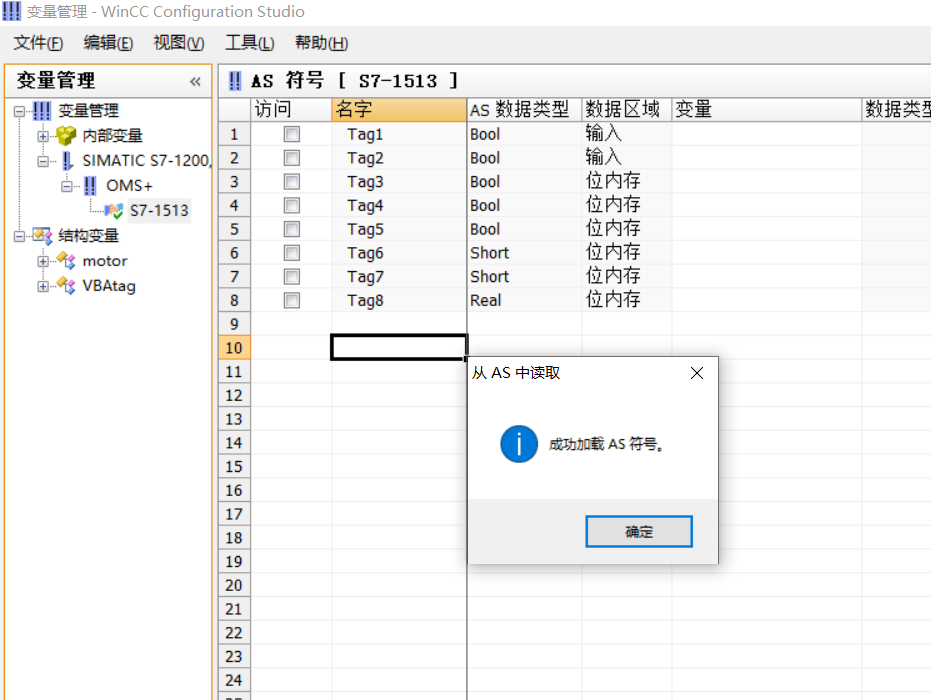This screenshot has height=700, width=931.
Task: Click the 内部变量 yellow cubes icon
Action: 66,135
